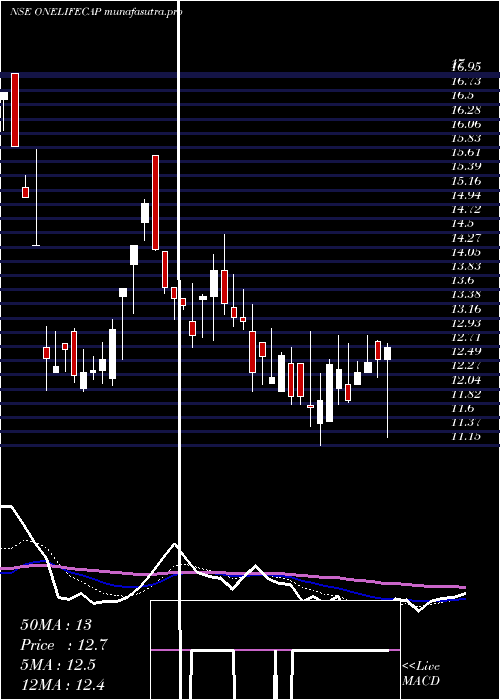Select the 13.16 axis label
500x700 pixels.
[x=466, y=308]
